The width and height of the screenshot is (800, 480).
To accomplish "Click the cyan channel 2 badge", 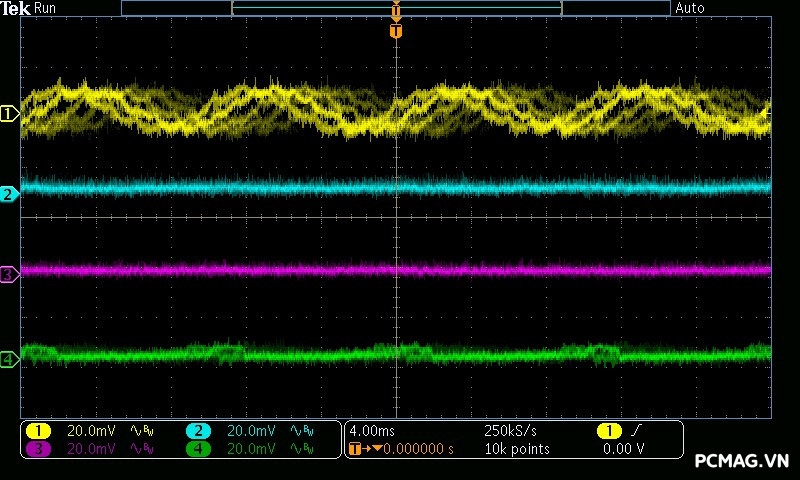I will coord(198,430).
